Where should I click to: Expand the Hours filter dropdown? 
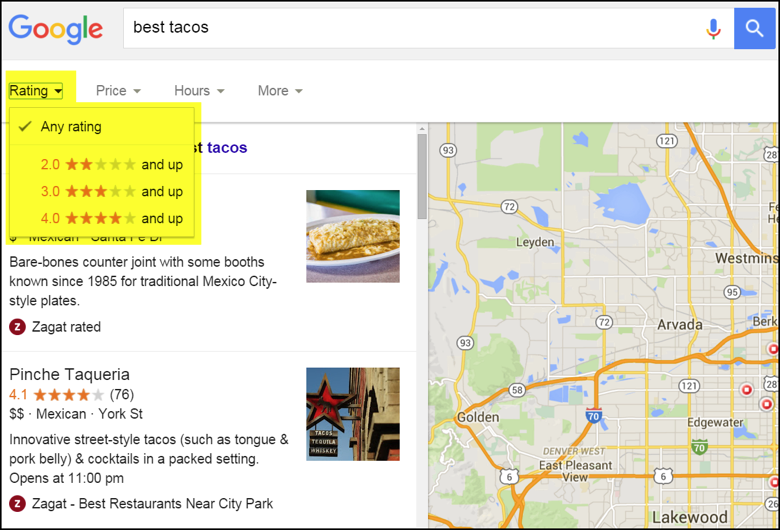coord(199,91)
